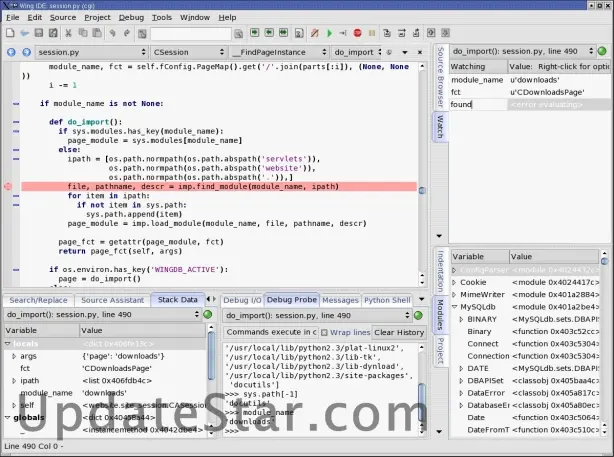Click the search icon right of the toolbar field

coord(238,34)
